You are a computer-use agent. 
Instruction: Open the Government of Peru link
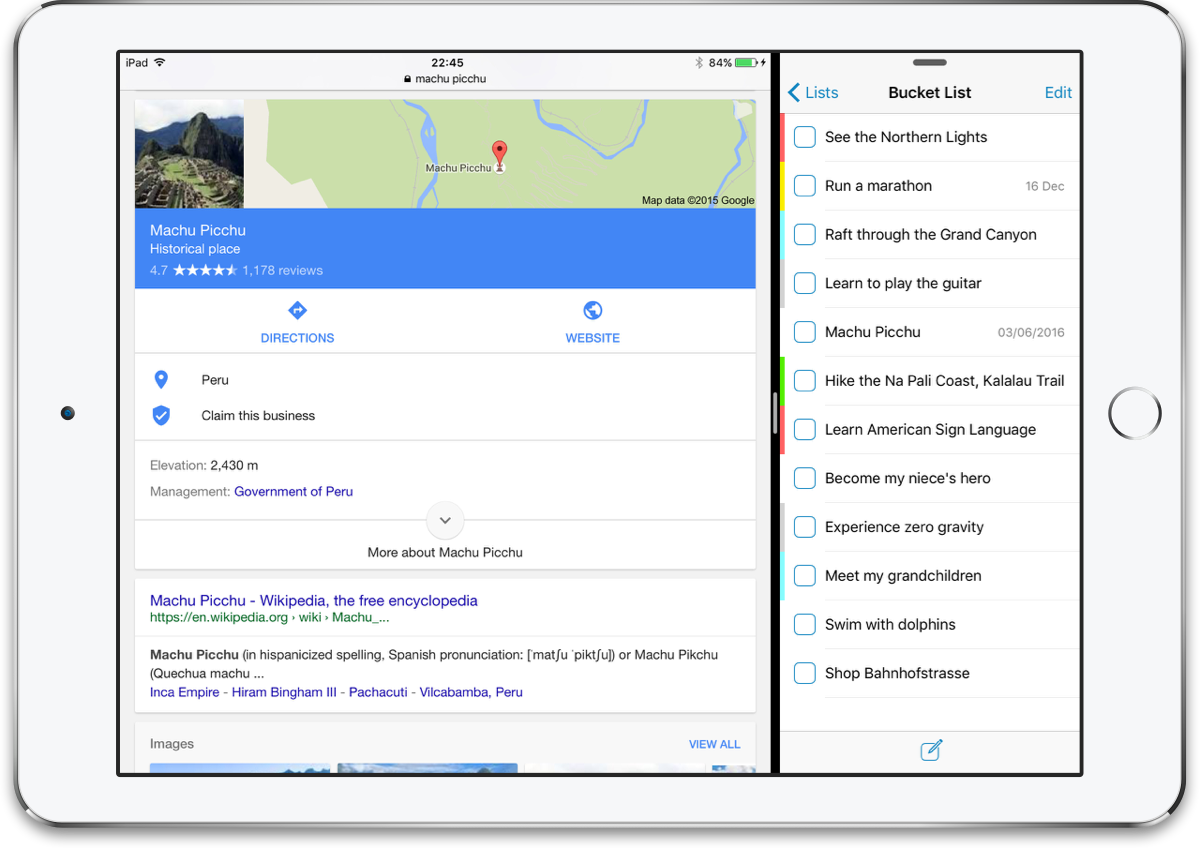293,491
